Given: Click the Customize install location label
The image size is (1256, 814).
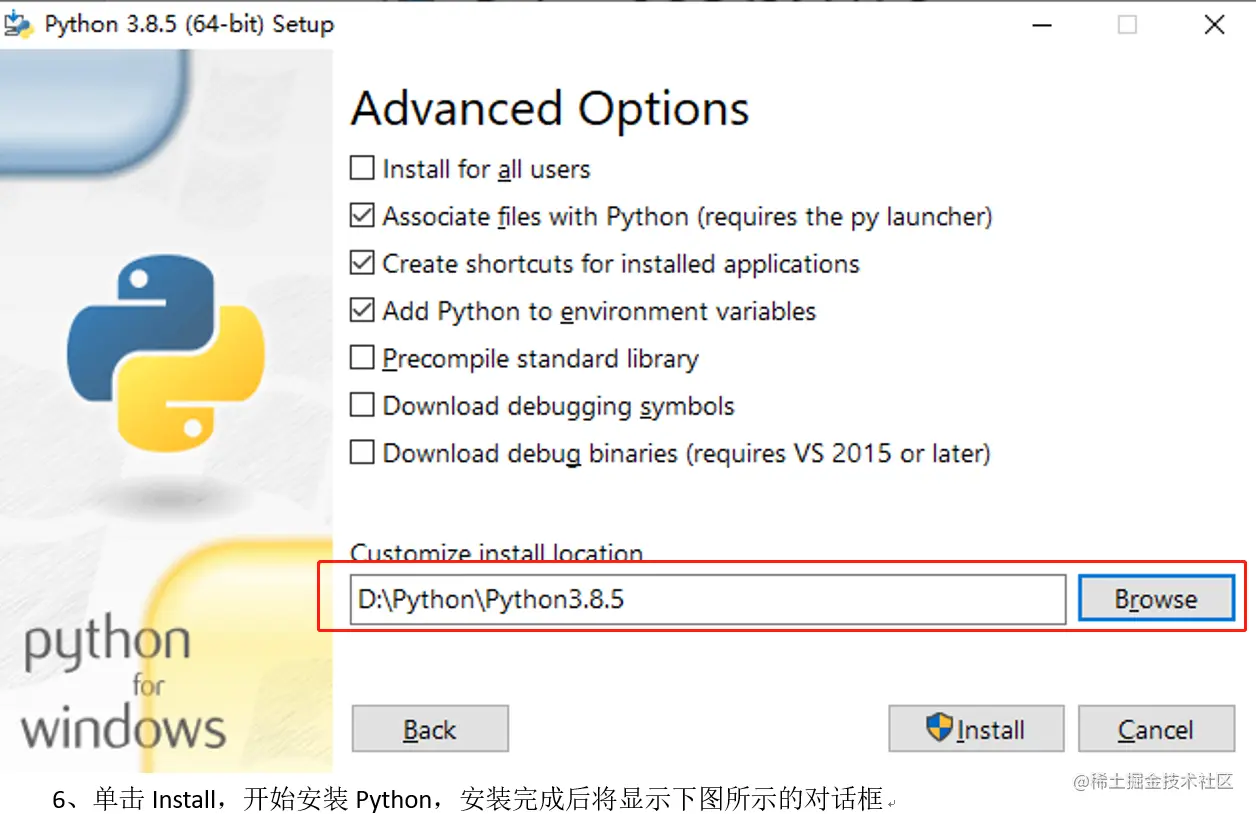Looking at the screenshot, I should click(x=496, y=552).
